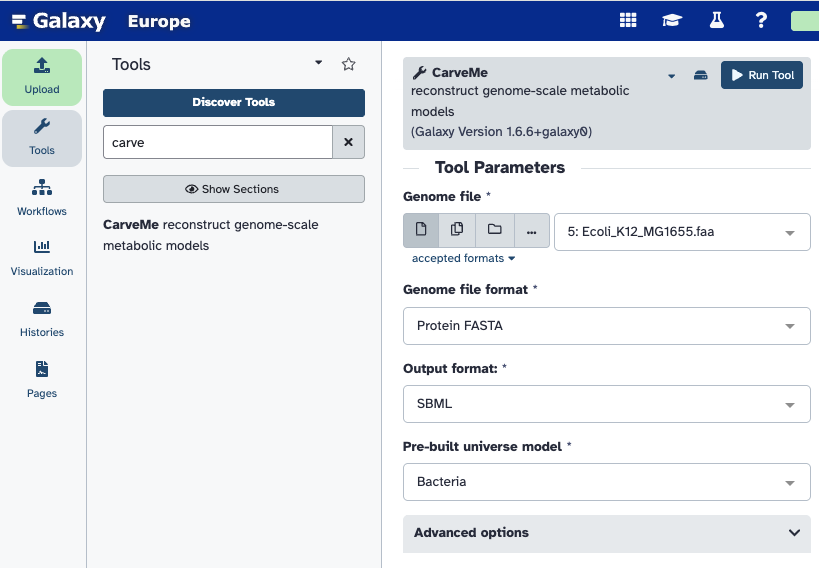This screenshot has width=819, height=568.
Task: Expand the accepted formats link
Action: tap(463, 259)
